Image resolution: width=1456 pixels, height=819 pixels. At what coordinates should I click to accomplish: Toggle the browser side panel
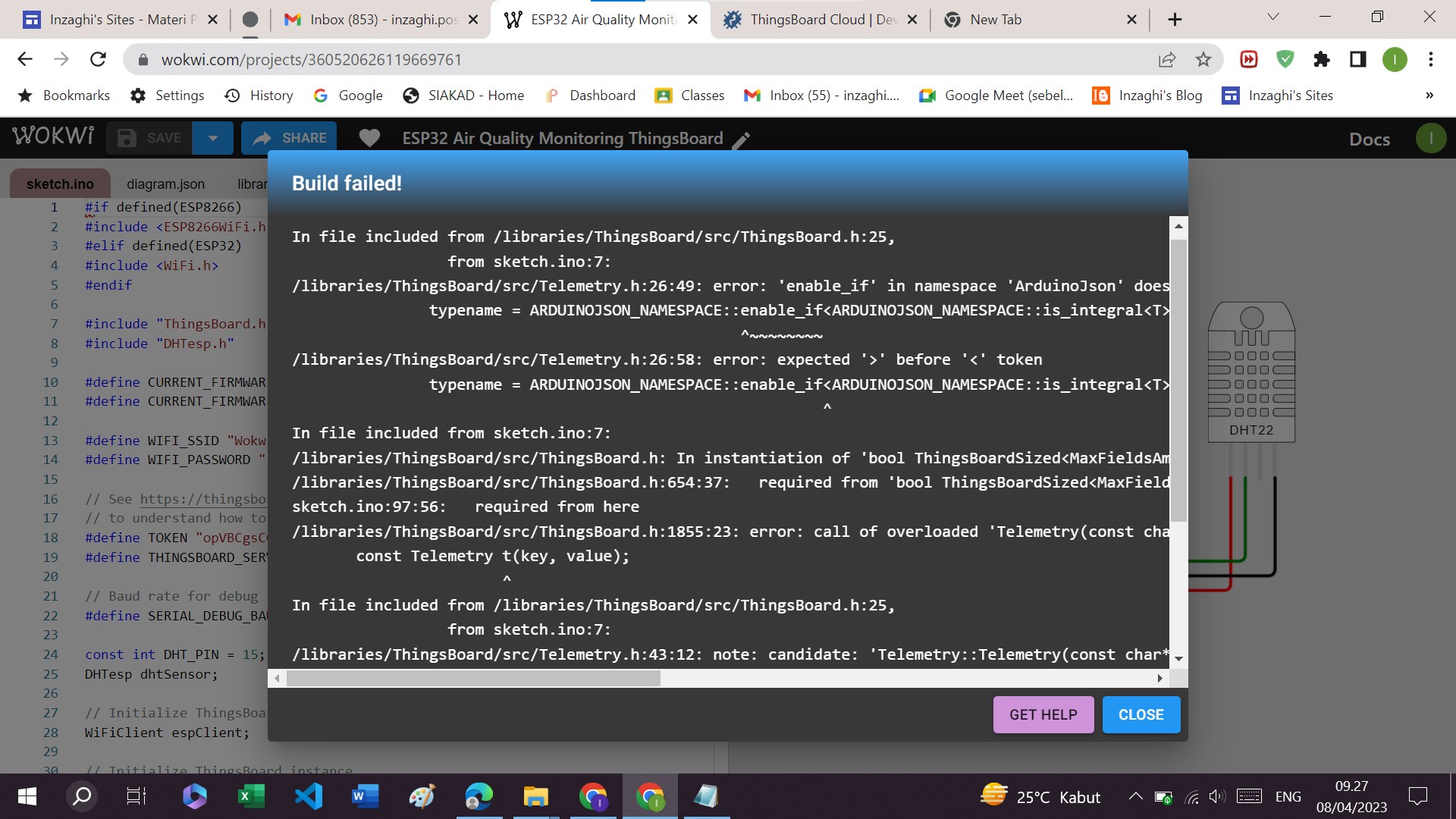pos(1358,59)
